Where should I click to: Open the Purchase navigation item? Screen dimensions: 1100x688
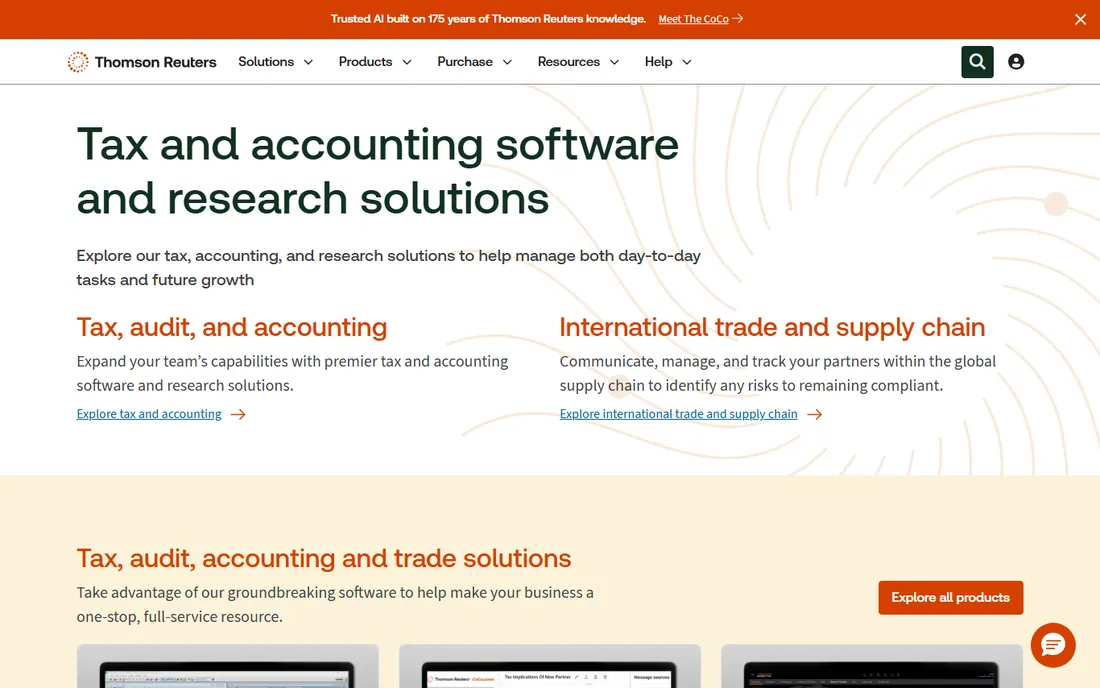(x=465, y=62)
